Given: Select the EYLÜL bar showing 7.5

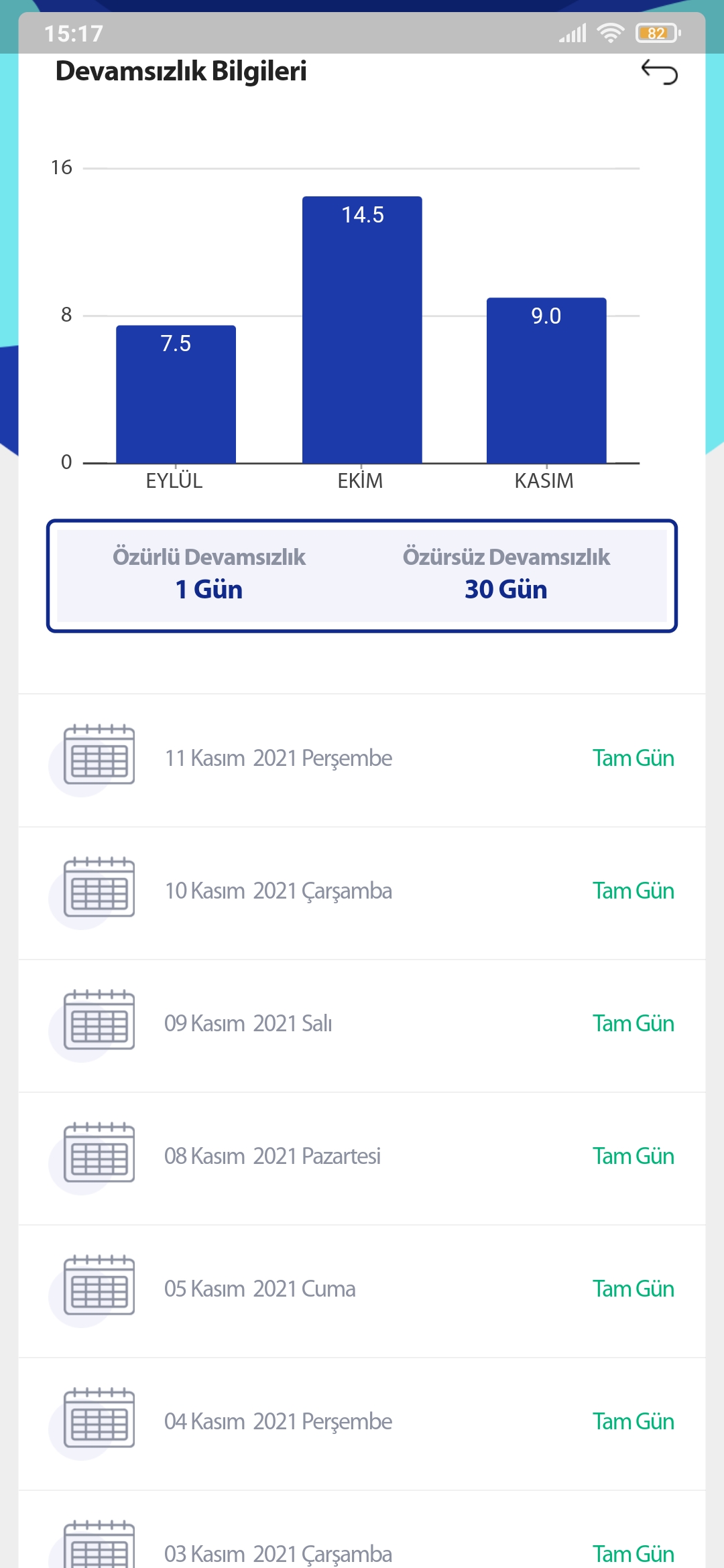Looking at the screenshot, I should click(x=176, y=394).
